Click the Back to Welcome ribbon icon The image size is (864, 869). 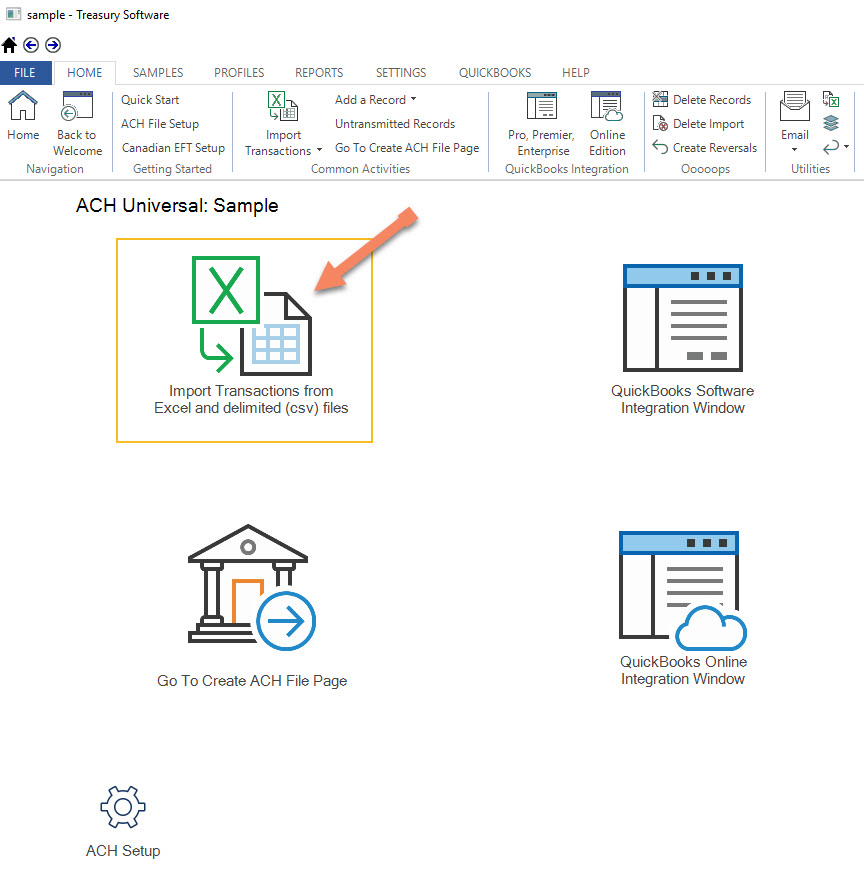(x=77, y=105)
